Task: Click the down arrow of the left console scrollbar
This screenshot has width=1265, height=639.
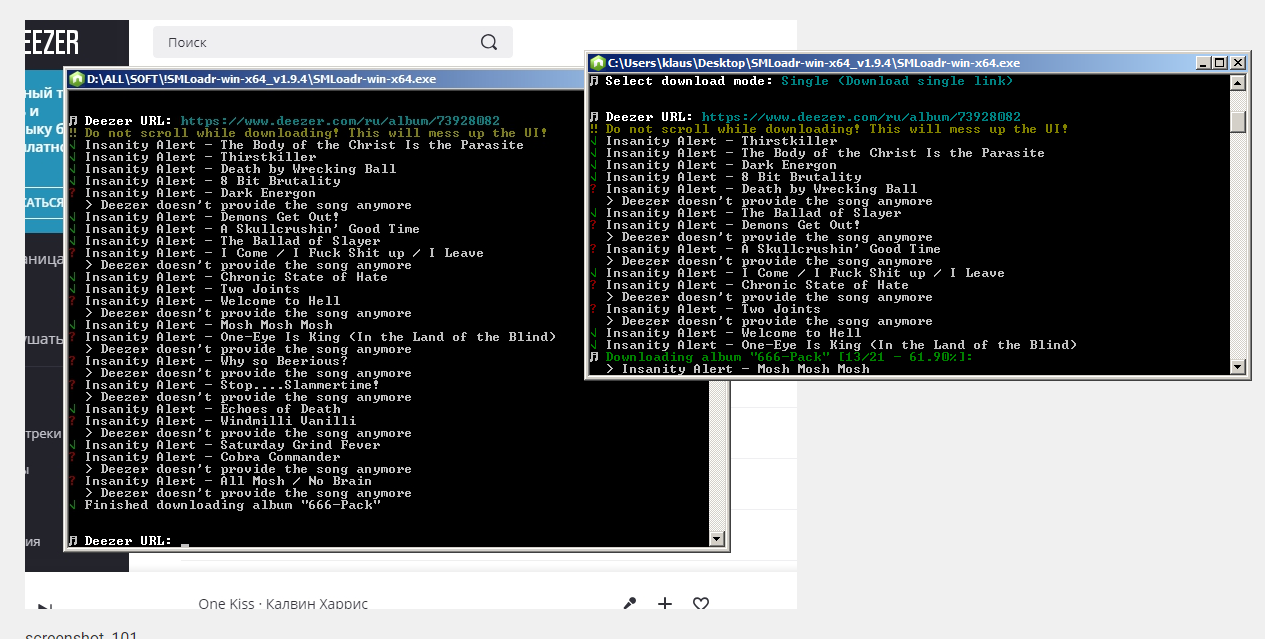Action: (x=716, y=538)
